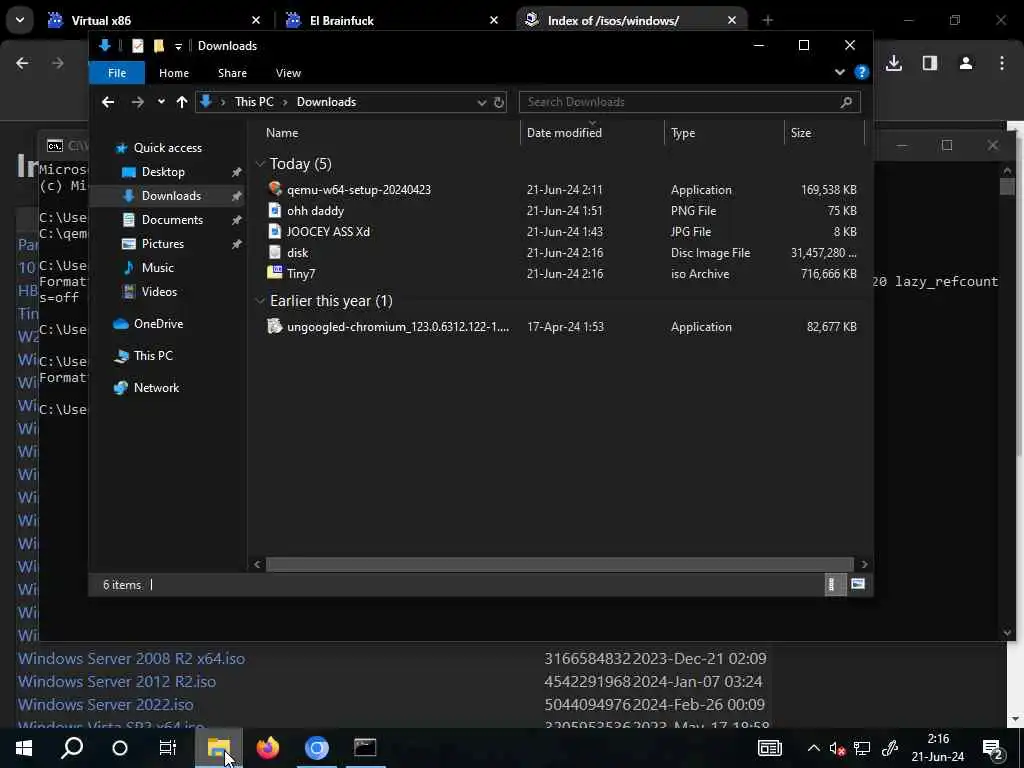Click New folder icon in Explorer title bar
Screen dimensions: 1024x768
(158, 46)
